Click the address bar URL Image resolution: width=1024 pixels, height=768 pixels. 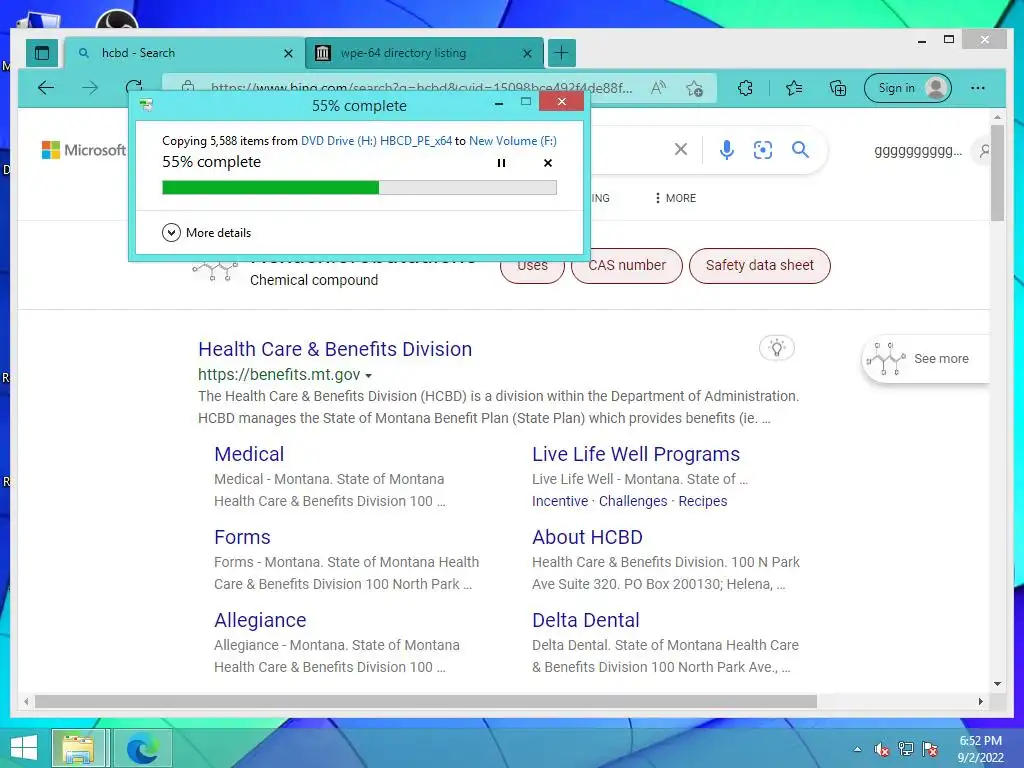click(421, 88)
